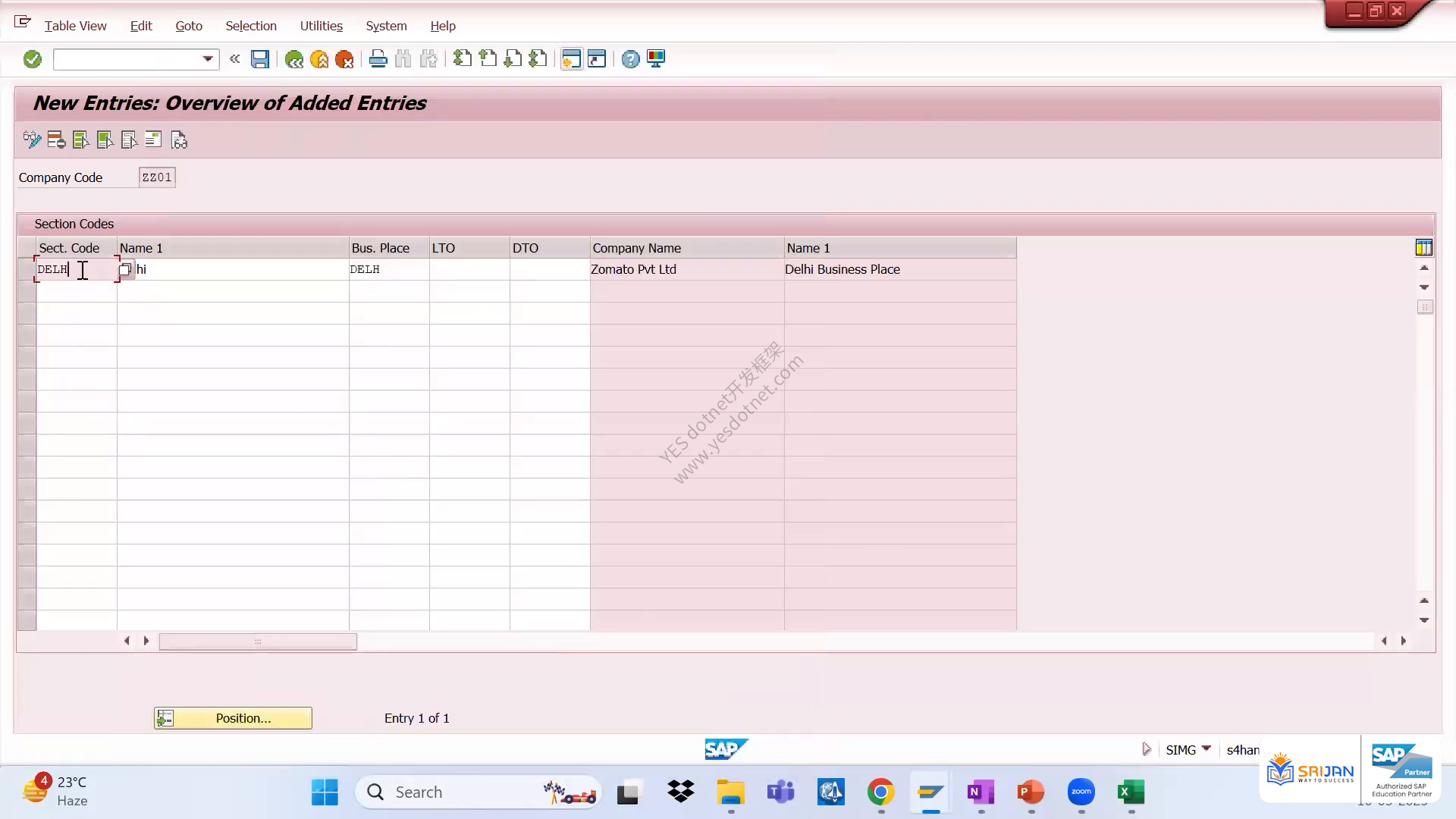Open the Edit menu
1456x819 pixels.
(x=141, y=26)
